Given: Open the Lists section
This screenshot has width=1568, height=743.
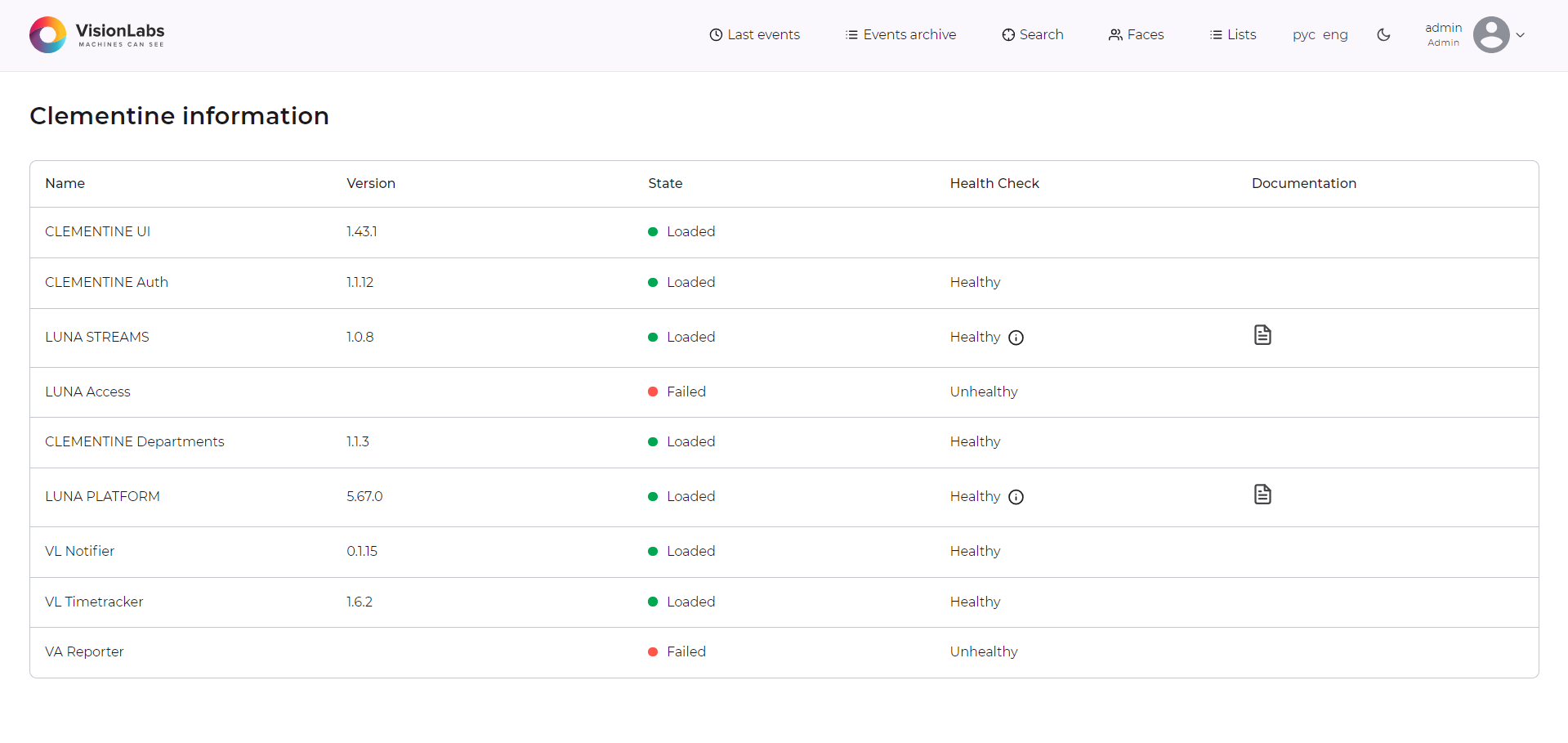Looking at the screenshot, I should pos(1233,35).
